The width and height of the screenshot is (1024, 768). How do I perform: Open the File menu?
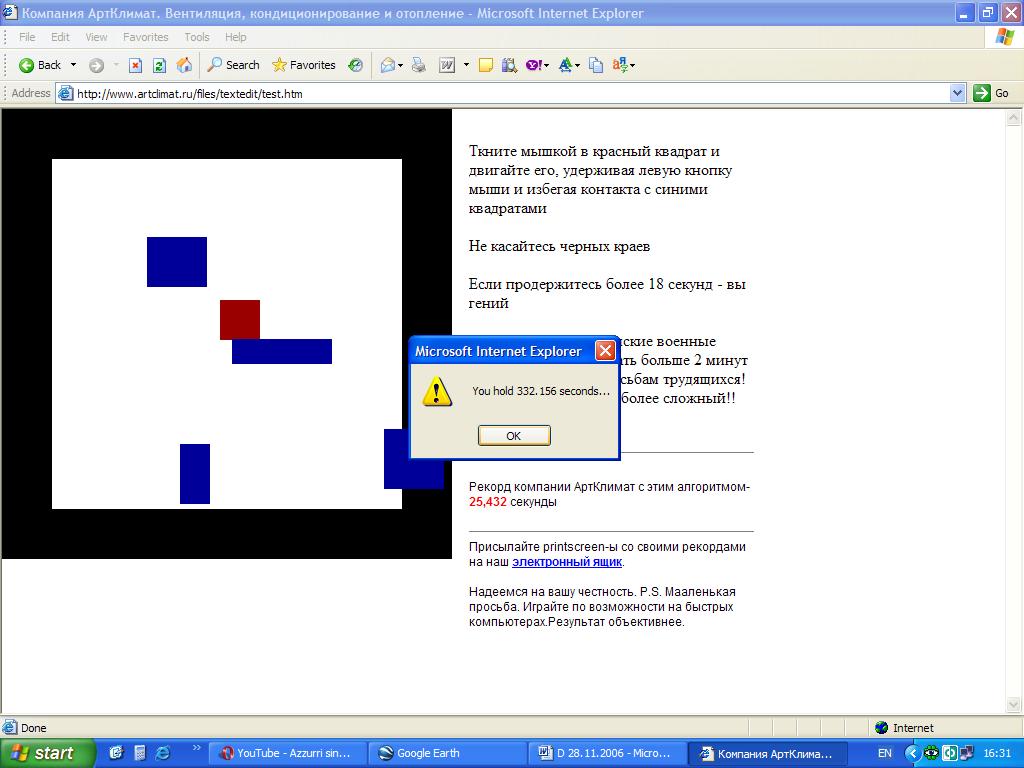pos(27,37)
